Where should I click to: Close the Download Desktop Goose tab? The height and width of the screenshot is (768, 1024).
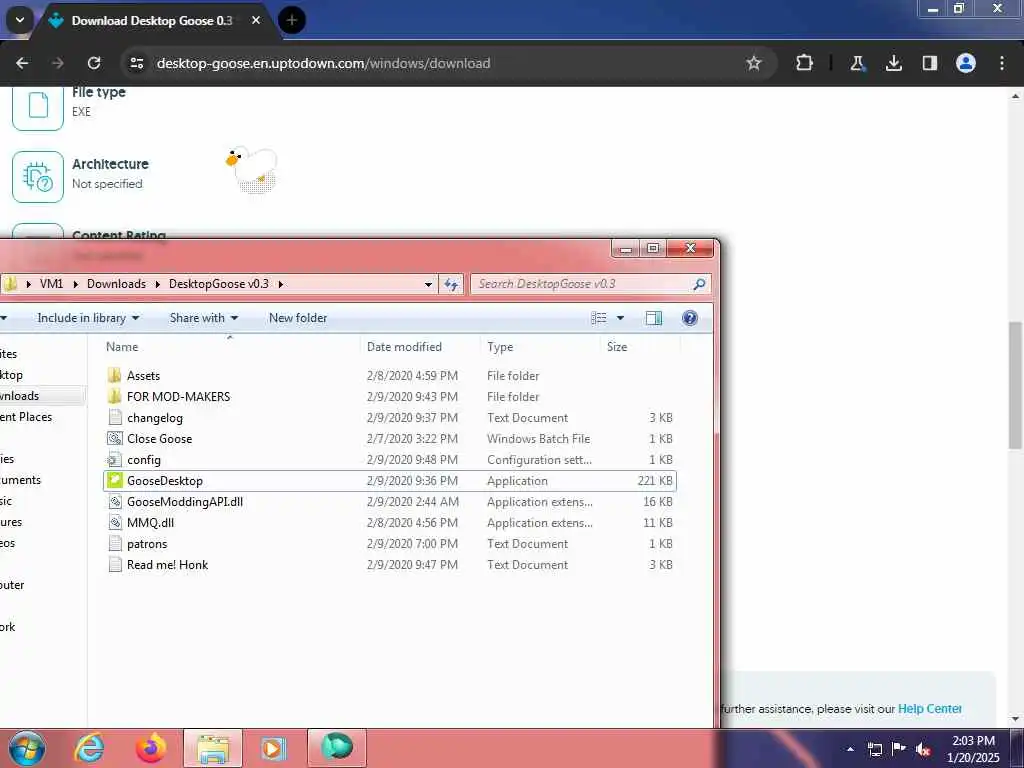click(x=256, y=20)
